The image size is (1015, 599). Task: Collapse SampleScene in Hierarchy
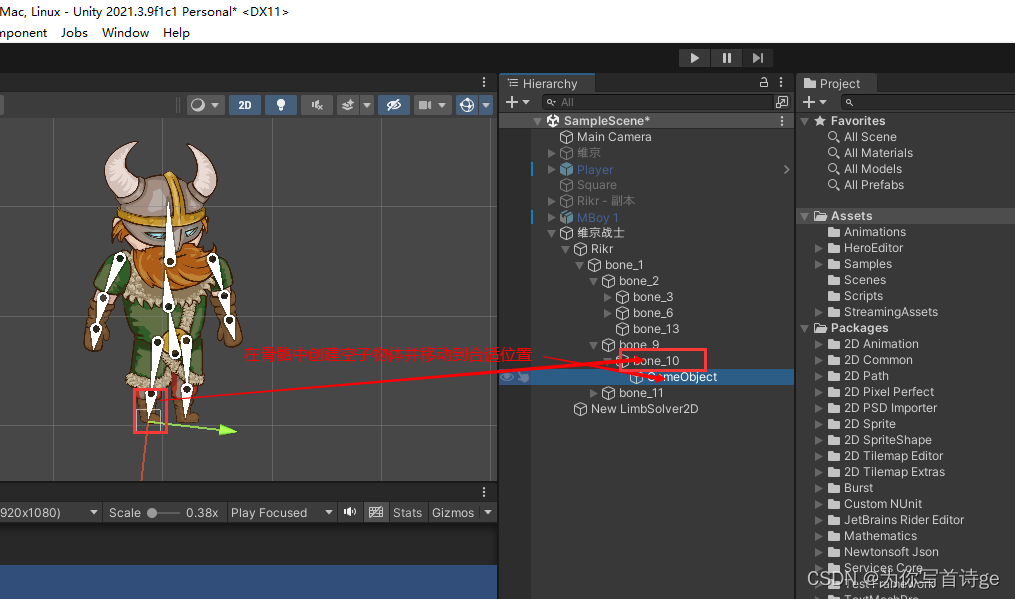coord(537,121)
